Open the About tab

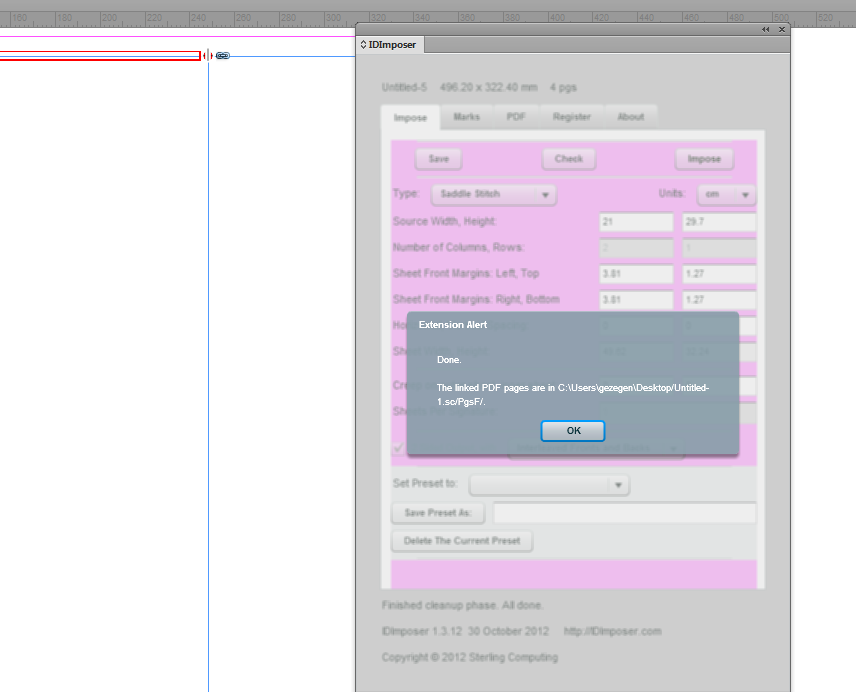(x=631, y=116)
